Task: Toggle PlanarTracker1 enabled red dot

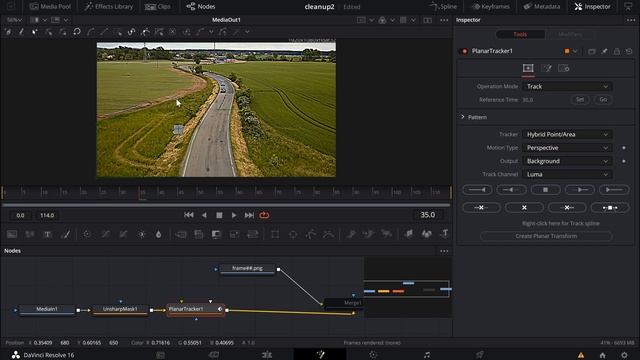Action: [x=464, y=51]
